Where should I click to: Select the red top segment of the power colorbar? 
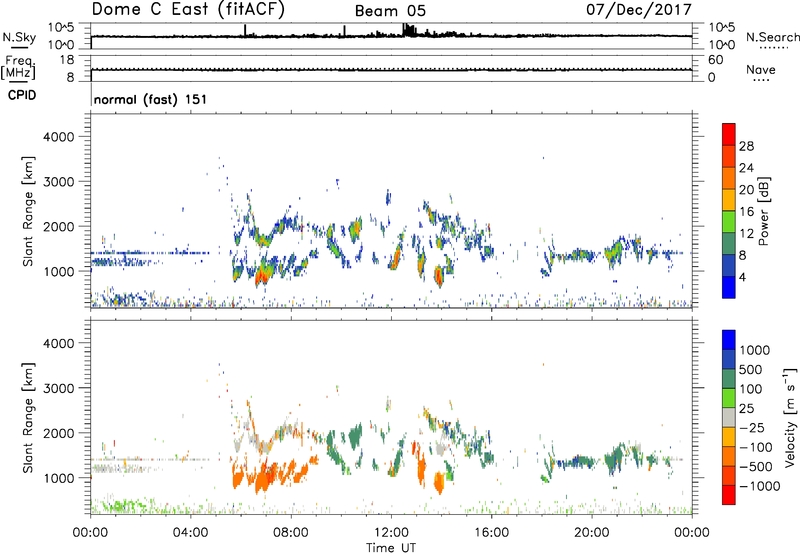point(729,134)
